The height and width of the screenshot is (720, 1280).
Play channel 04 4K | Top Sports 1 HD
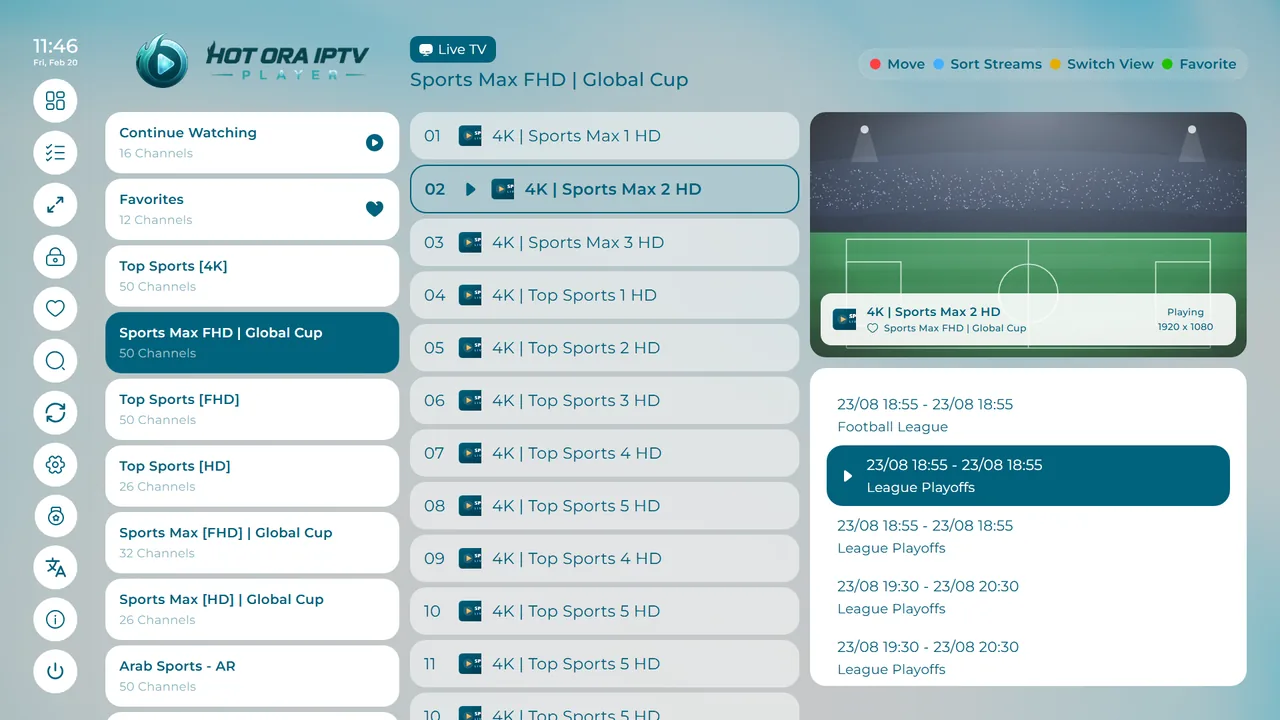click(604, 295)
